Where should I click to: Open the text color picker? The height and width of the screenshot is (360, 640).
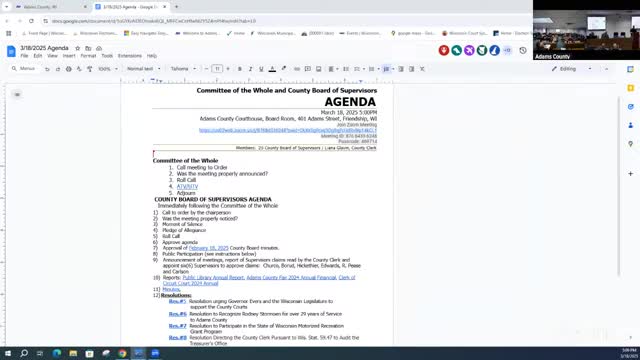pyautogui.click(x=272, y=69)
